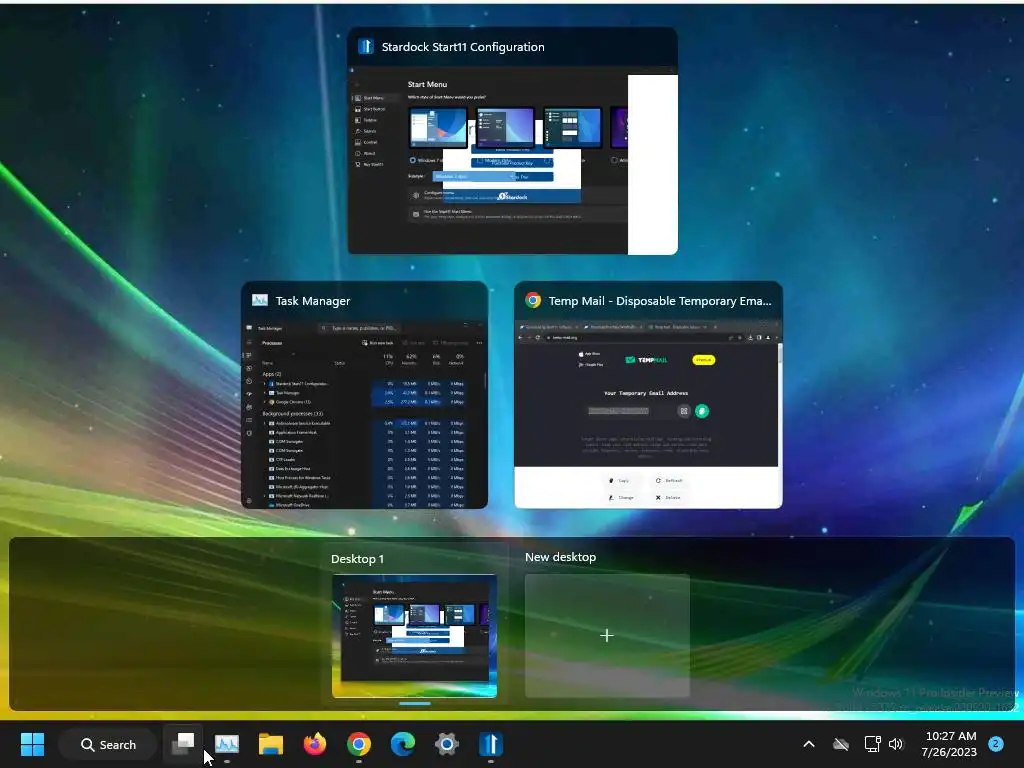
Task: Open the Settings gear on the taskbar
Action: (x=447, y=744)
